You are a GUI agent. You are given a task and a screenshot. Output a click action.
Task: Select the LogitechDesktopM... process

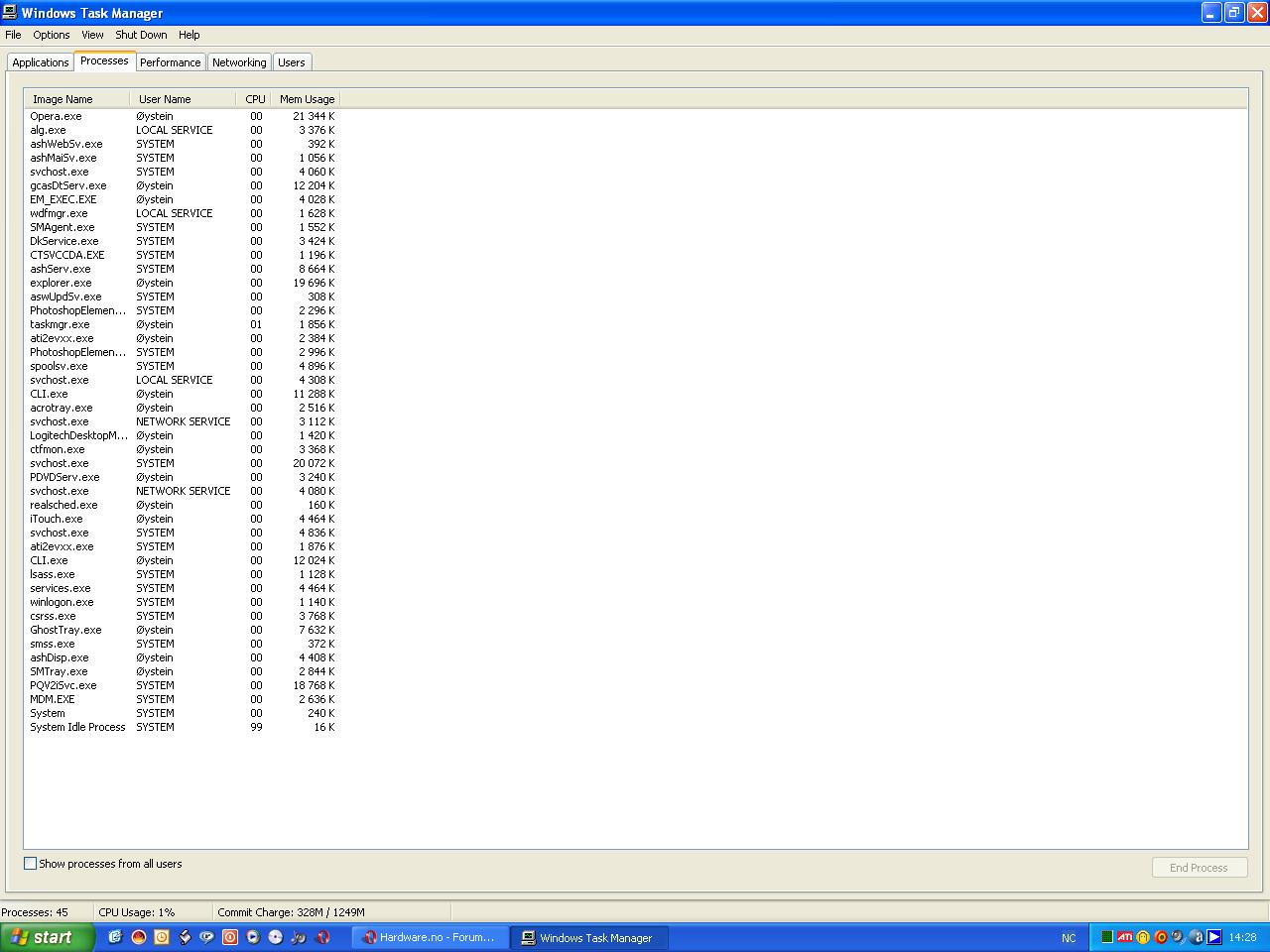pyautogui.click(x=78, y=435)
